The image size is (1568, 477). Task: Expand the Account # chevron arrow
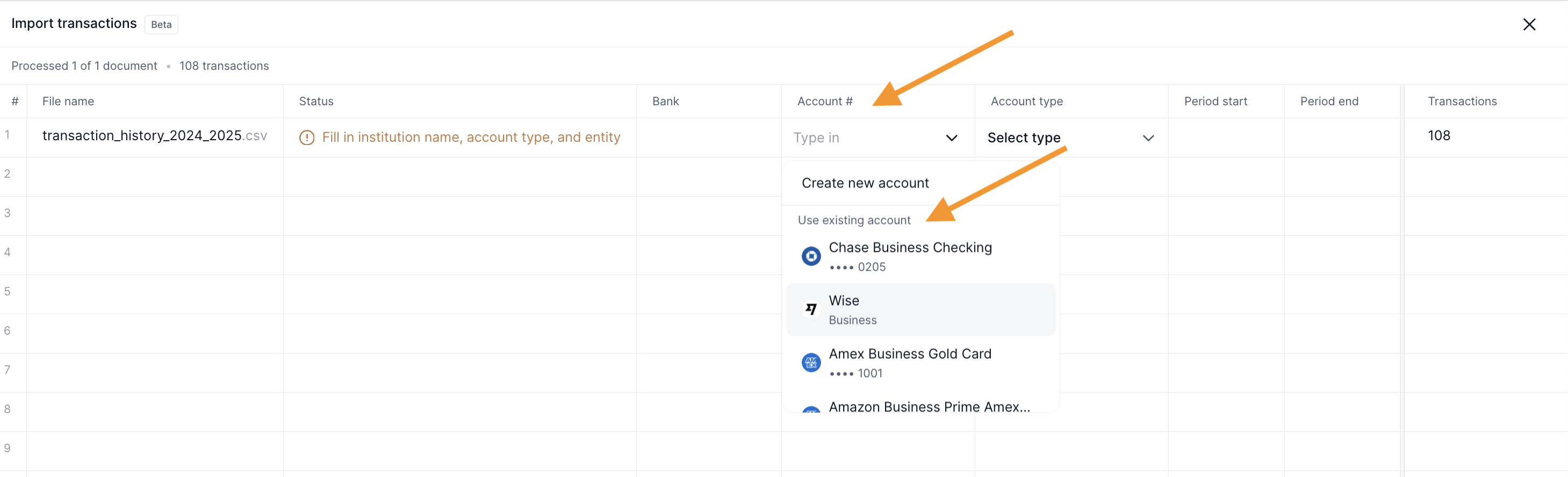click(952, 138)
